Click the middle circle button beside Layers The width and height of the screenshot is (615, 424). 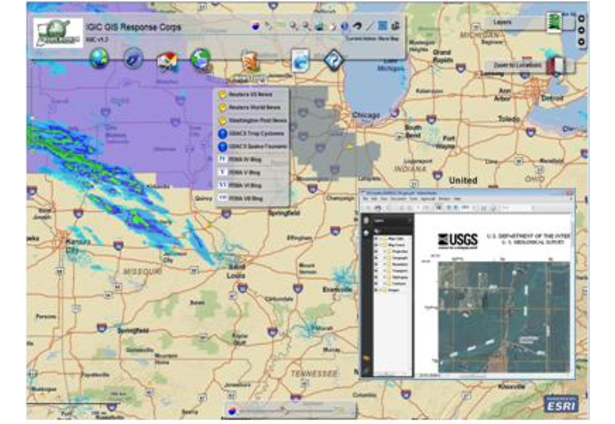pos(581,30)
